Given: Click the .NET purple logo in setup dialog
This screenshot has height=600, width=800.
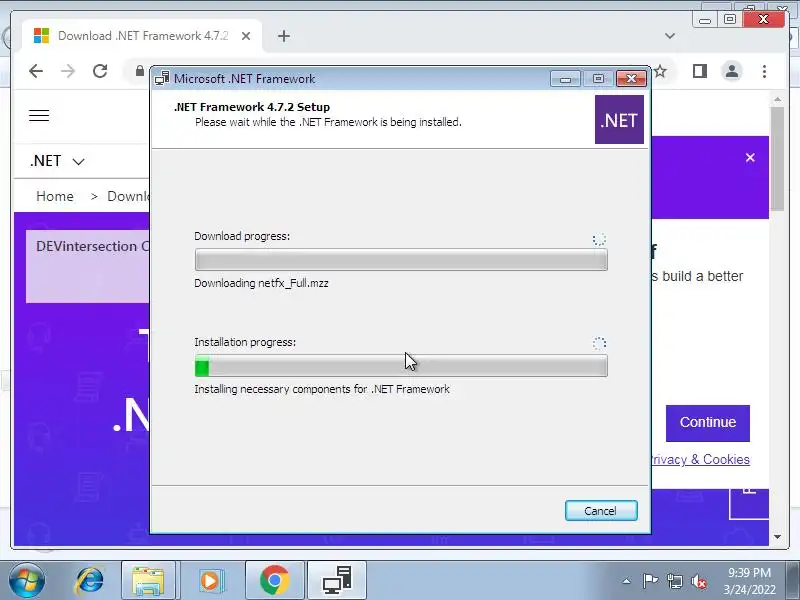Looking at the screenshot, I should [x=619, y=120].
